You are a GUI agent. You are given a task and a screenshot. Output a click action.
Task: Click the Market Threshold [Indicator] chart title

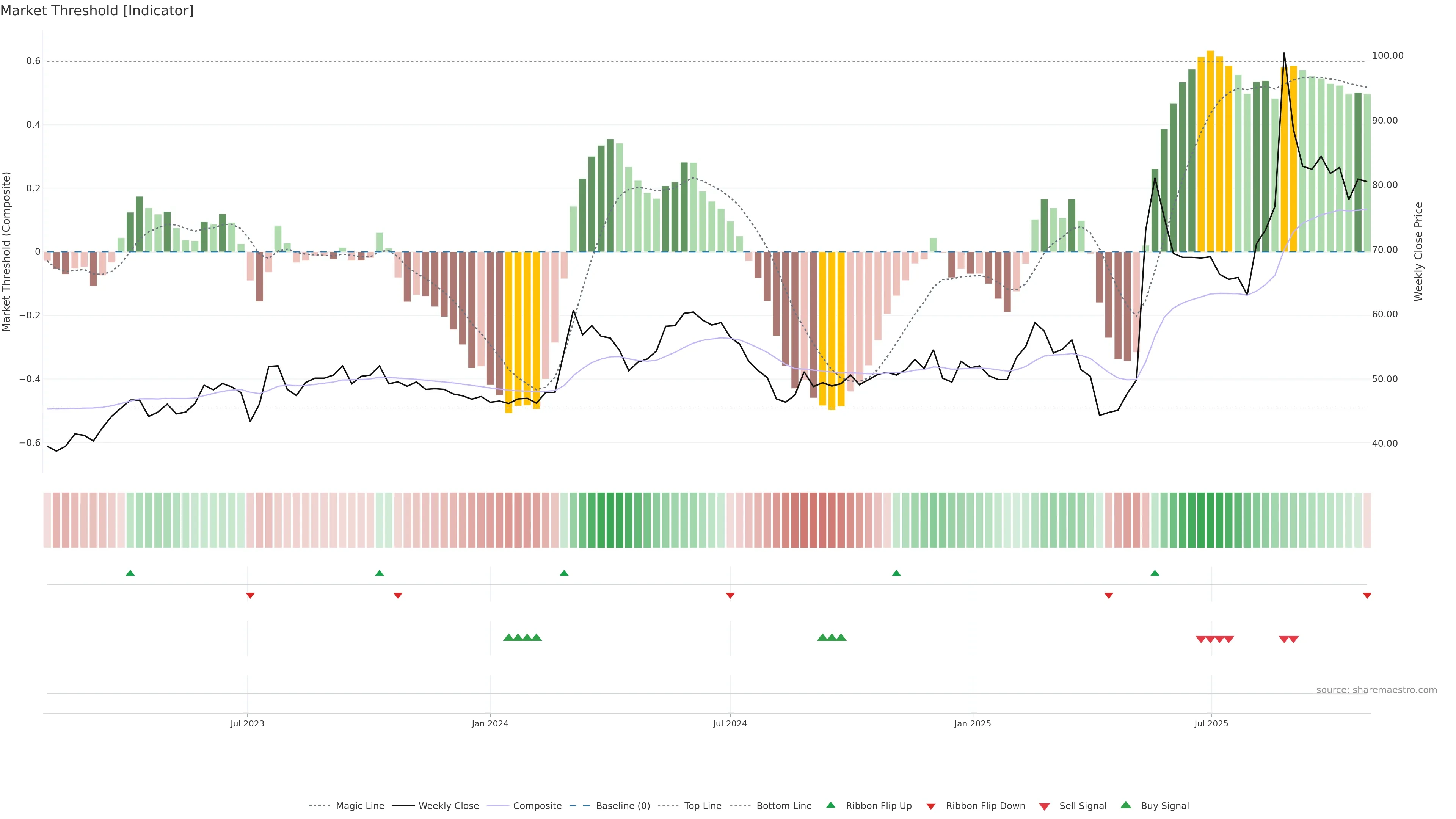coord(97,11)
